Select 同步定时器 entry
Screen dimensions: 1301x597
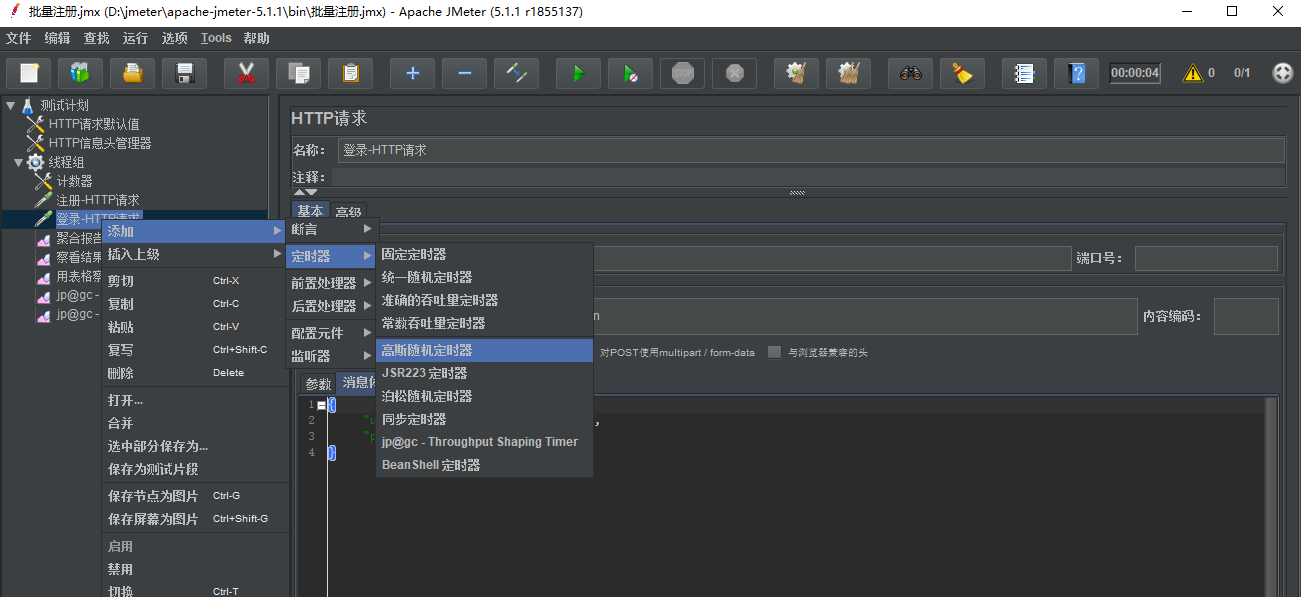pos(485,419)
